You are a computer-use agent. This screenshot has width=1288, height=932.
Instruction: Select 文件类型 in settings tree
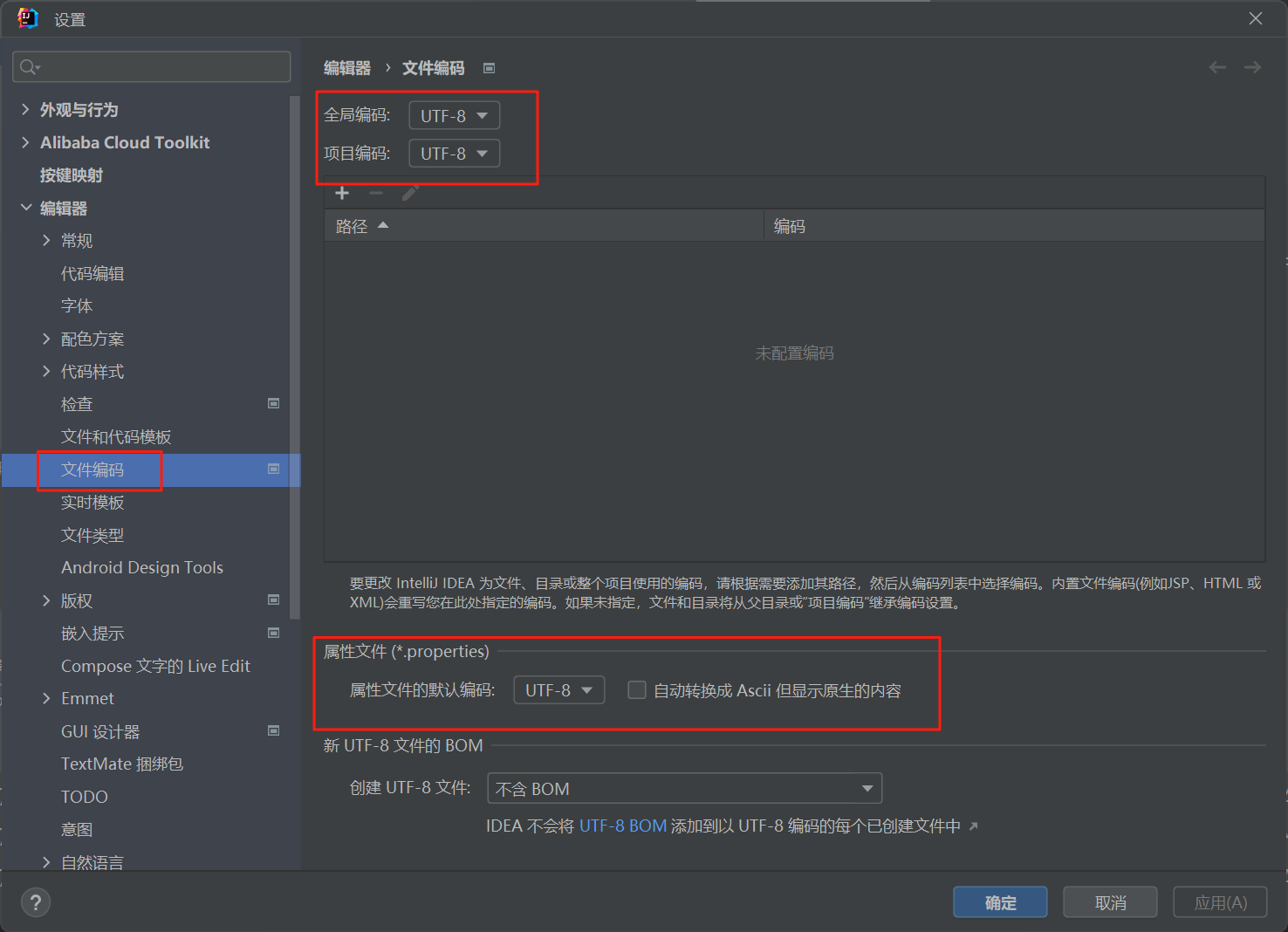[92, 535]
